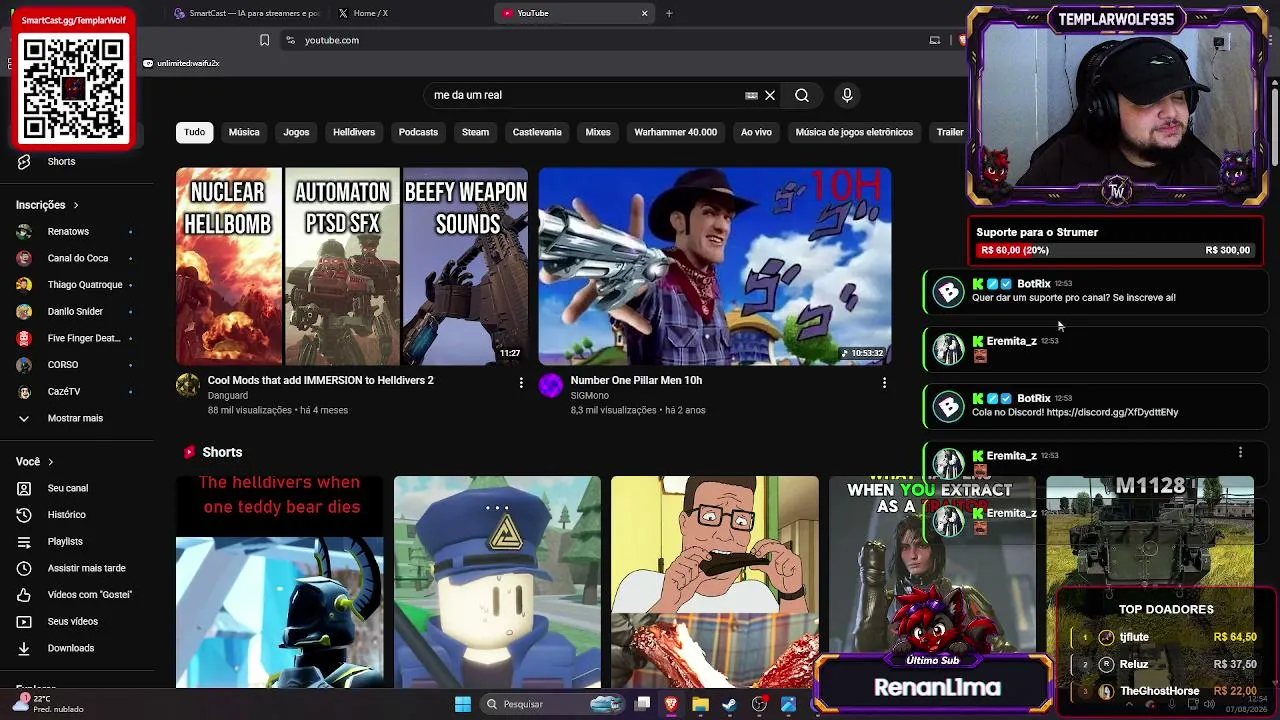Play the cowboy Pillar Men 10H thumbnail
Image resolution: width=1280 pixels, height=720 pixels.
pyautogui.click(x=715, y=266)
